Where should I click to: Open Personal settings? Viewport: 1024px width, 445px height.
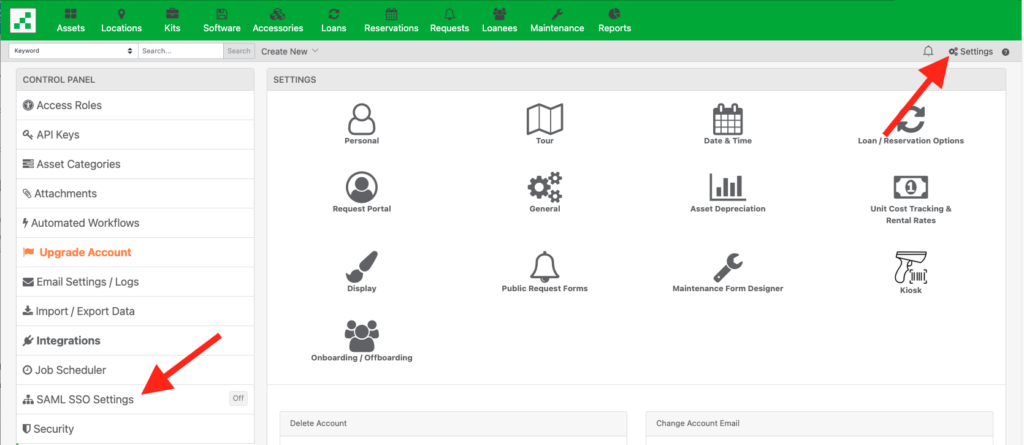pyautogui.click(x=362, y=124)
